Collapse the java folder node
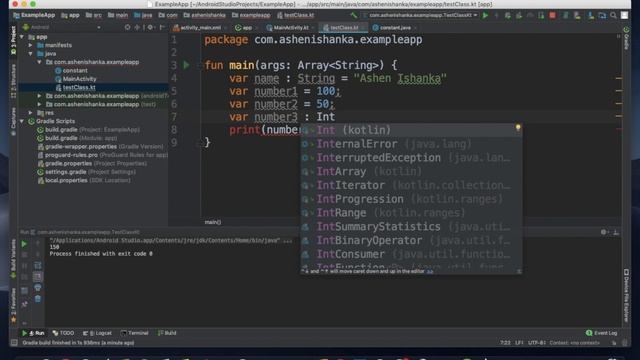640x360 pixels. point(31,53)
